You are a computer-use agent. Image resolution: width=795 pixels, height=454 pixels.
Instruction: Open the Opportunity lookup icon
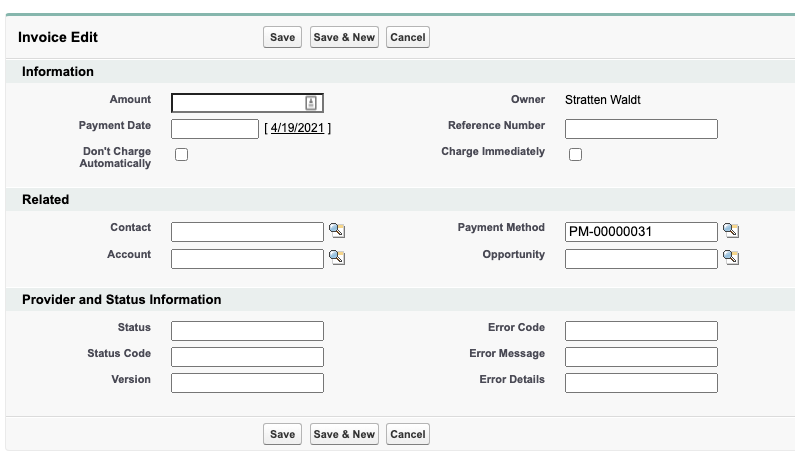(x=731, y=258)
